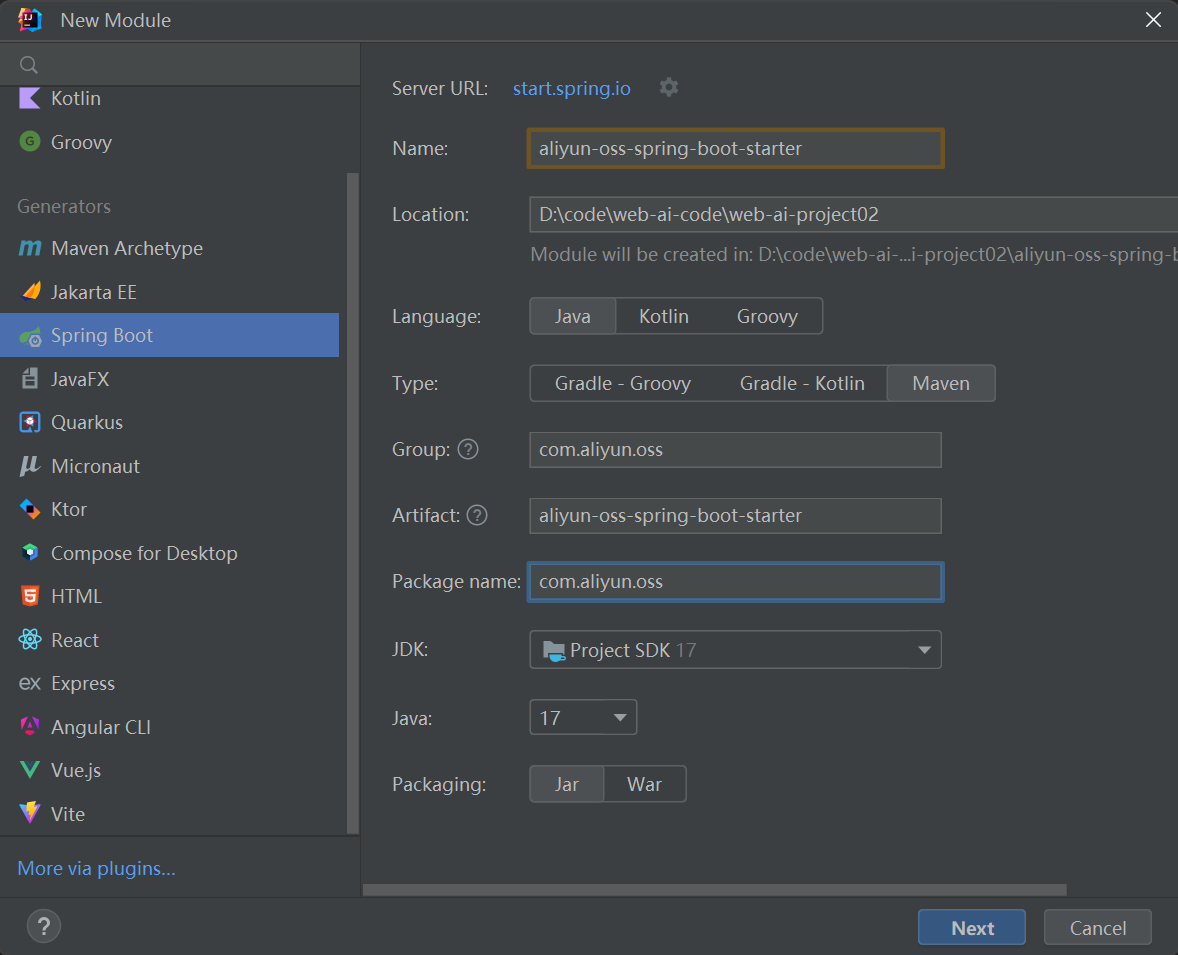Select Java as the language

[572, 316]
